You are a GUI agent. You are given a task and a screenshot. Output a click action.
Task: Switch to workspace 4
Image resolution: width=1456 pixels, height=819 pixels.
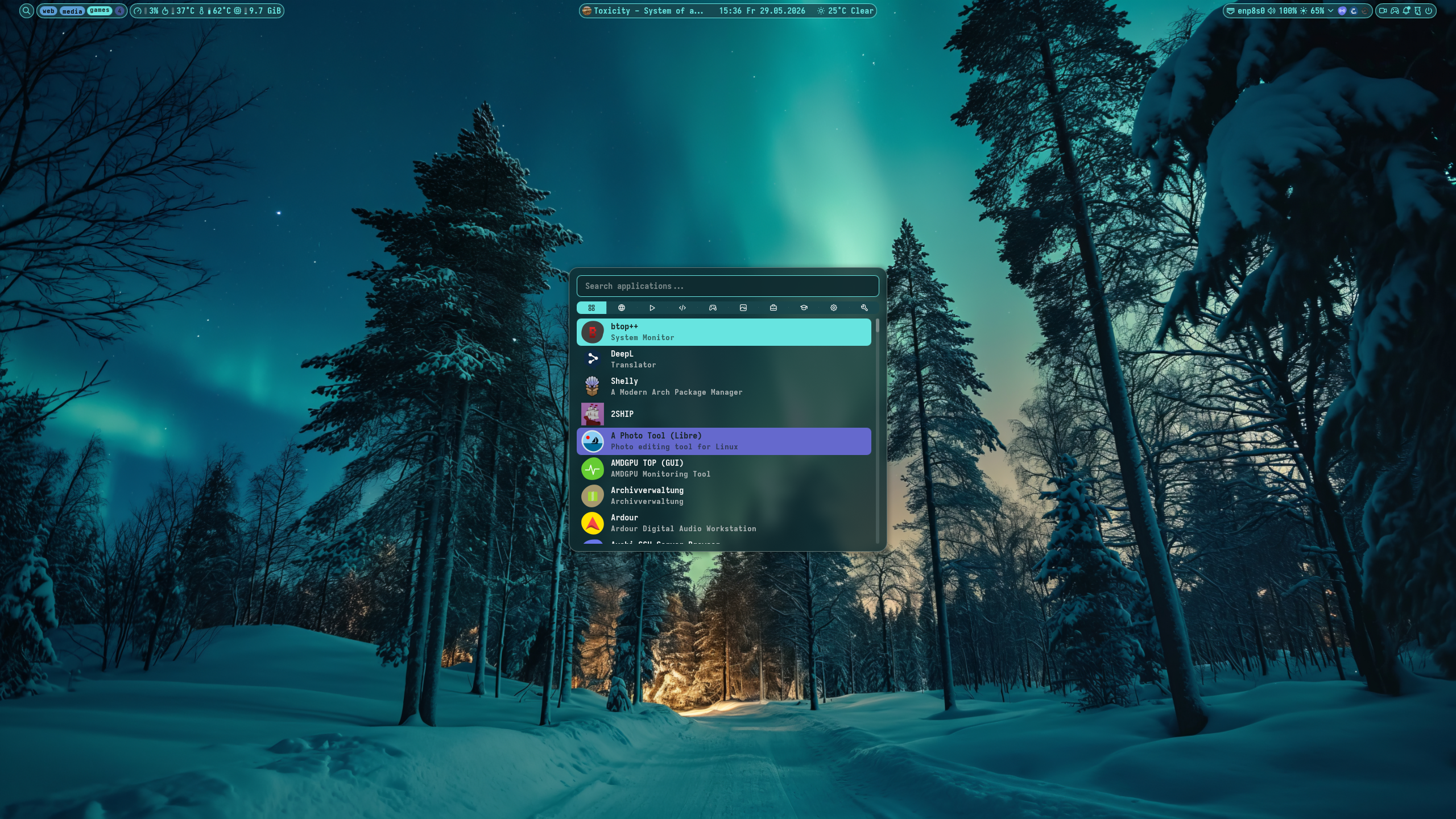(x=119, y=11)
